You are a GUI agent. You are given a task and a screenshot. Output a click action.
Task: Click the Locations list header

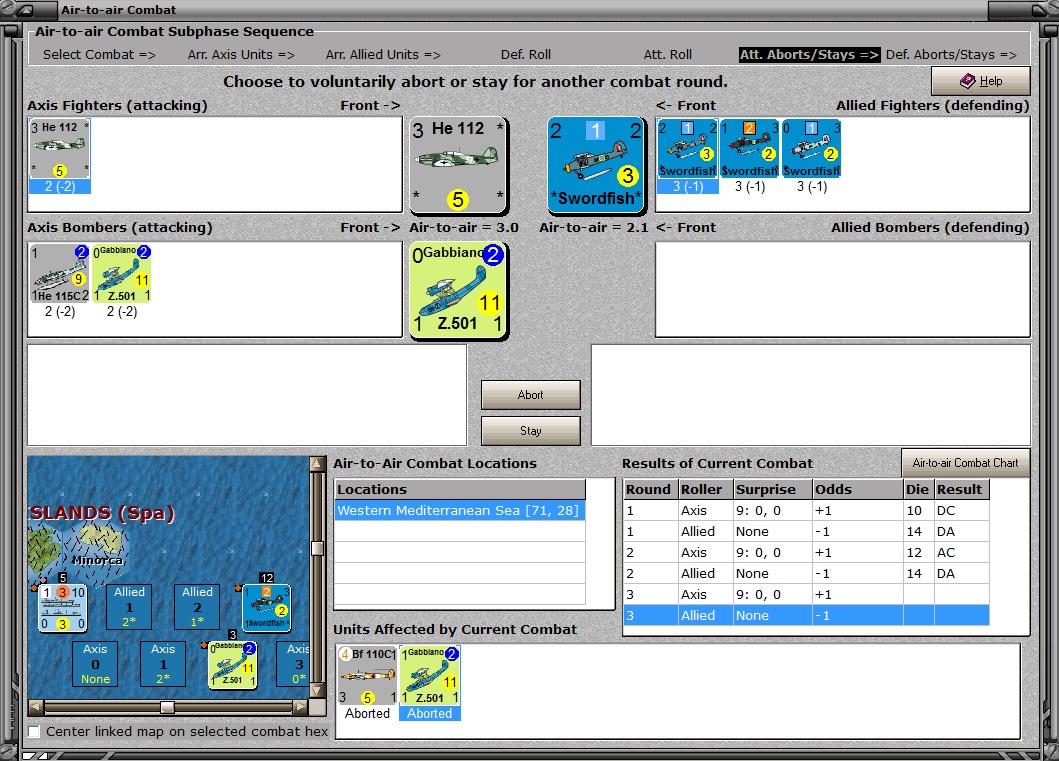click(x=460, y=490)
